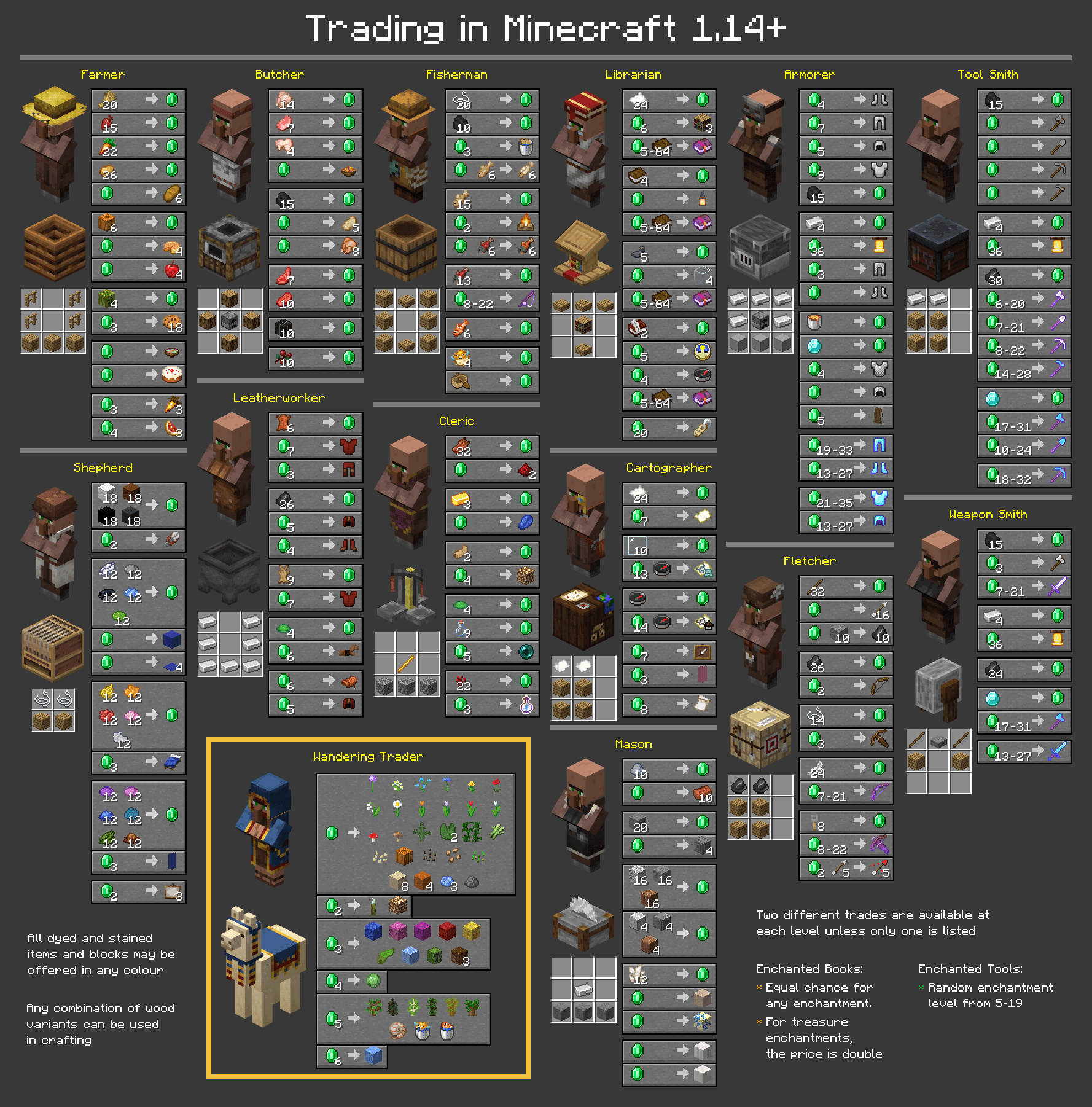This screenshot has width=1092, height=1107.
Task: Select the Blast Furnace block under the Armorer
Action: click(x=760, y=248)
